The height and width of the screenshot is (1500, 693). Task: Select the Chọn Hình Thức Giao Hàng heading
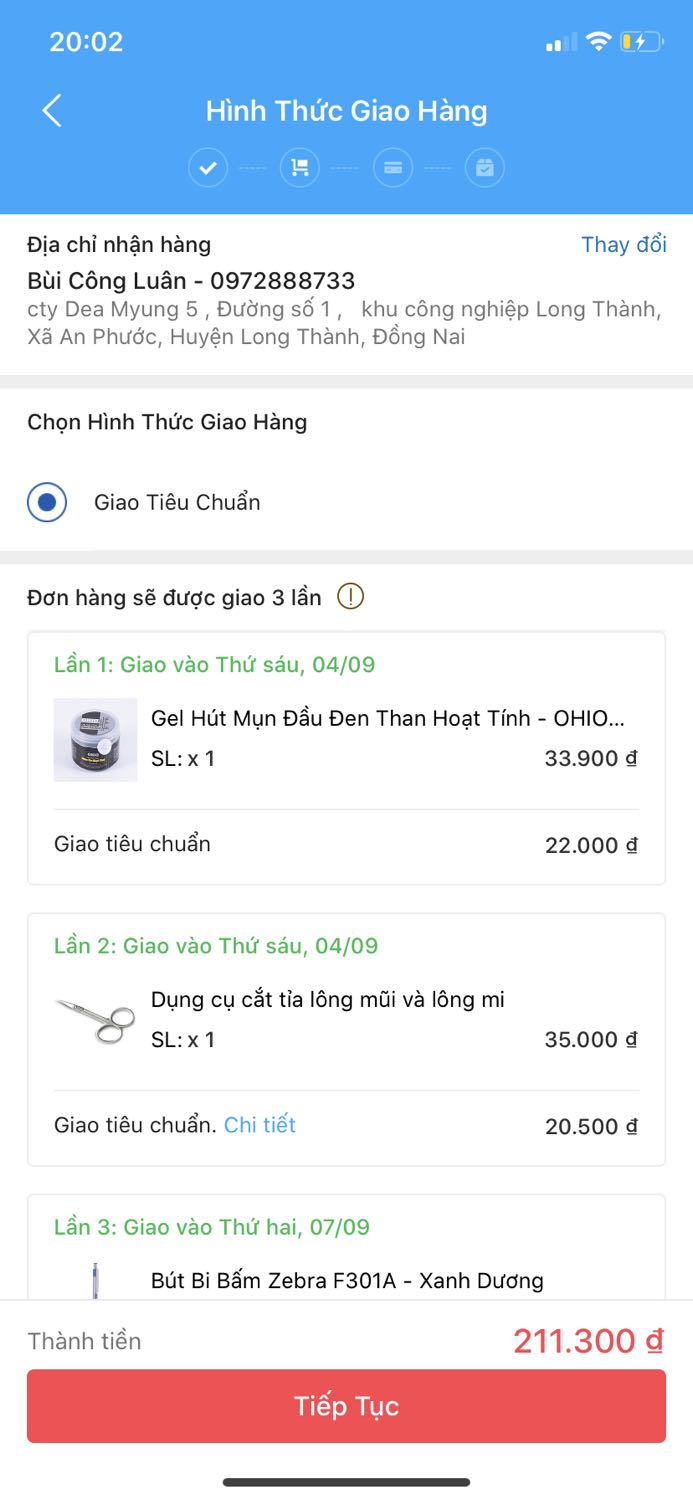tap(166, 422)
